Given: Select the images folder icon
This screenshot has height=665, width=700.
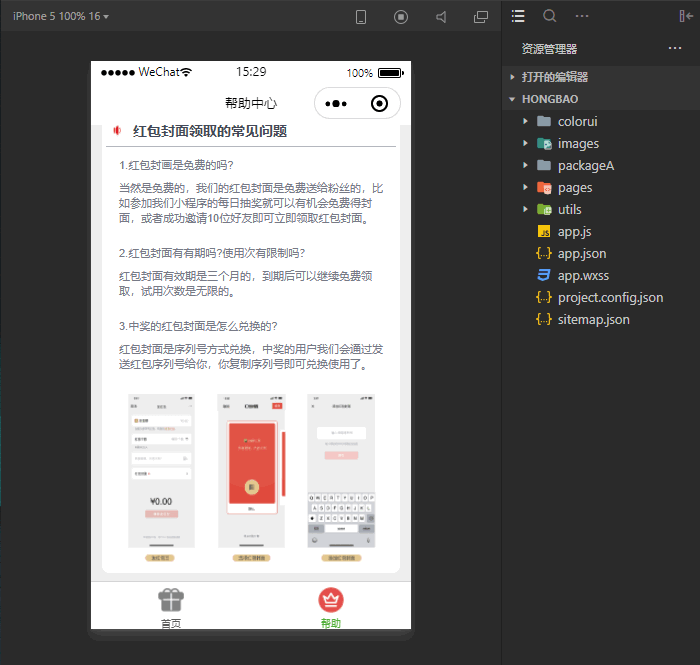Looking at the screenshot, I should coord(544,143).
